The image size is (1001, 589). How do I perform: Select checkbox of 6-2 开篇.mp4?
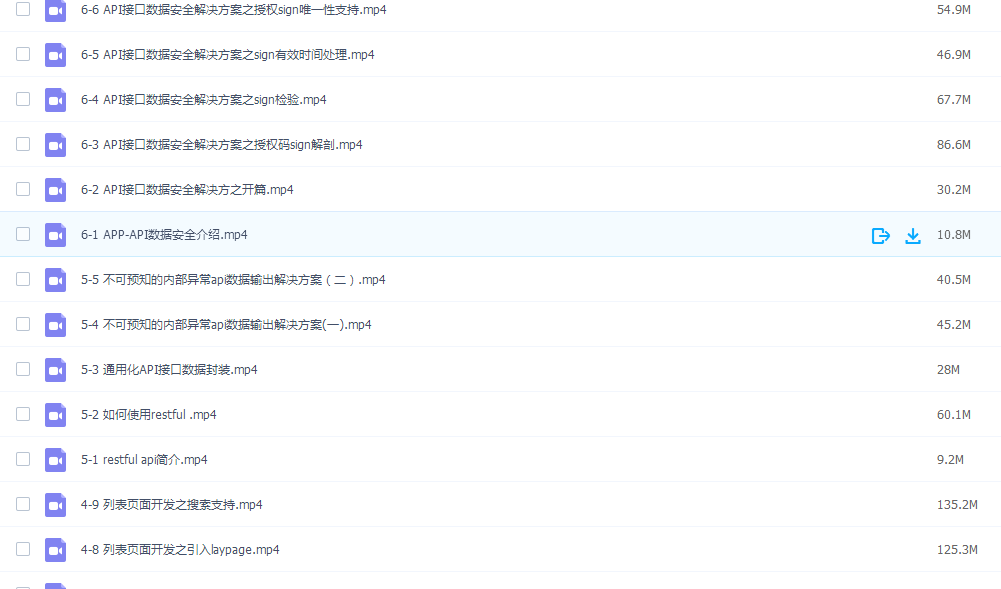pos(23,189)
